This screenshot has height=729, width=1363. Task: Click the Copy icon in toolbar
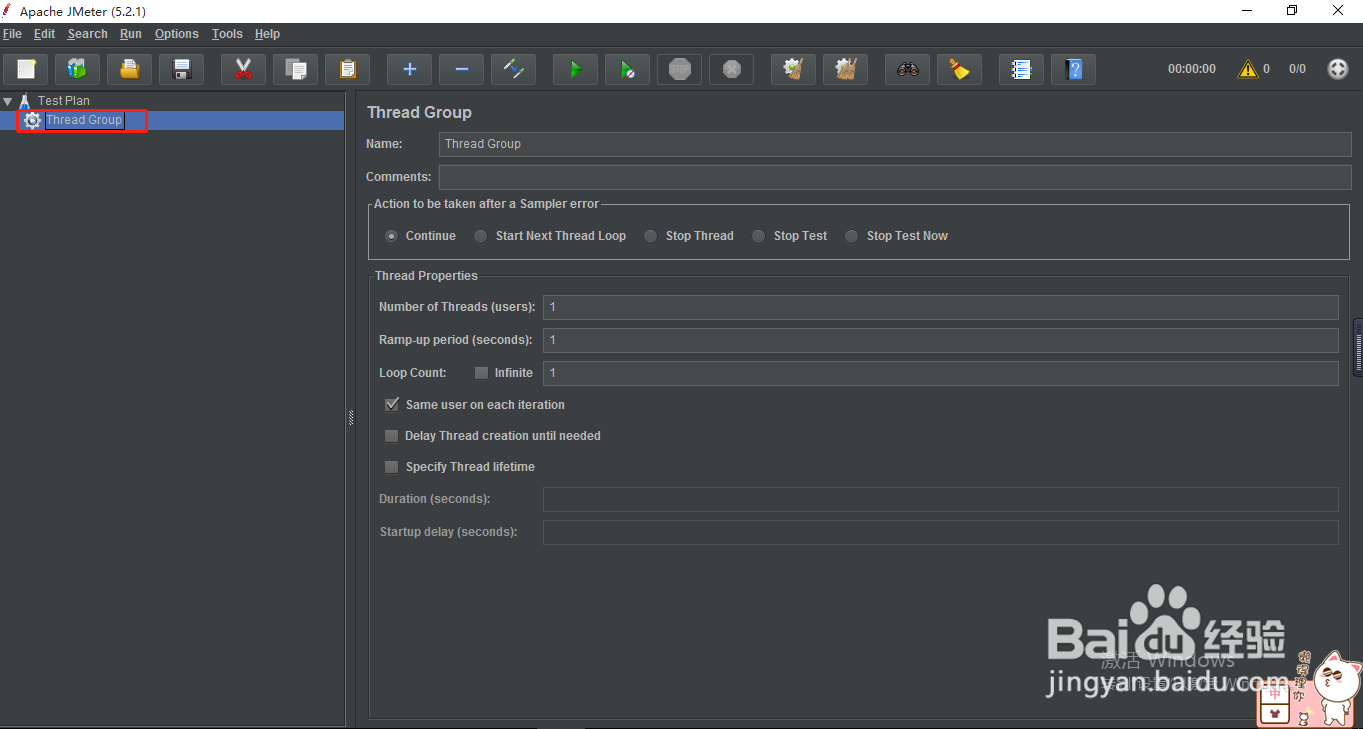(295, 69)
